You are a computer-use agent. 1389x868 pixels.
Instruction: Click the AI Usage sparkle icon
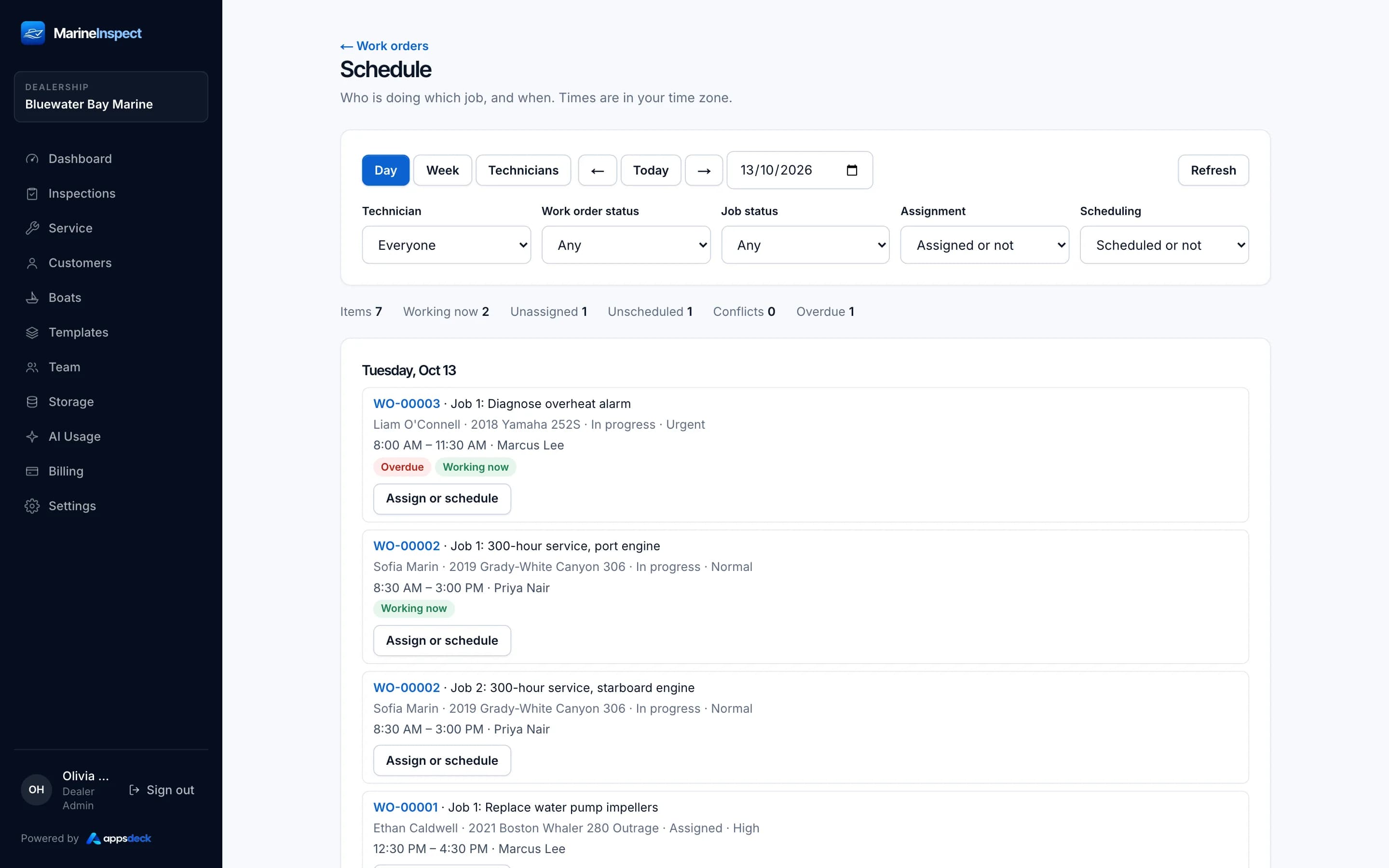tap(32, 436)
